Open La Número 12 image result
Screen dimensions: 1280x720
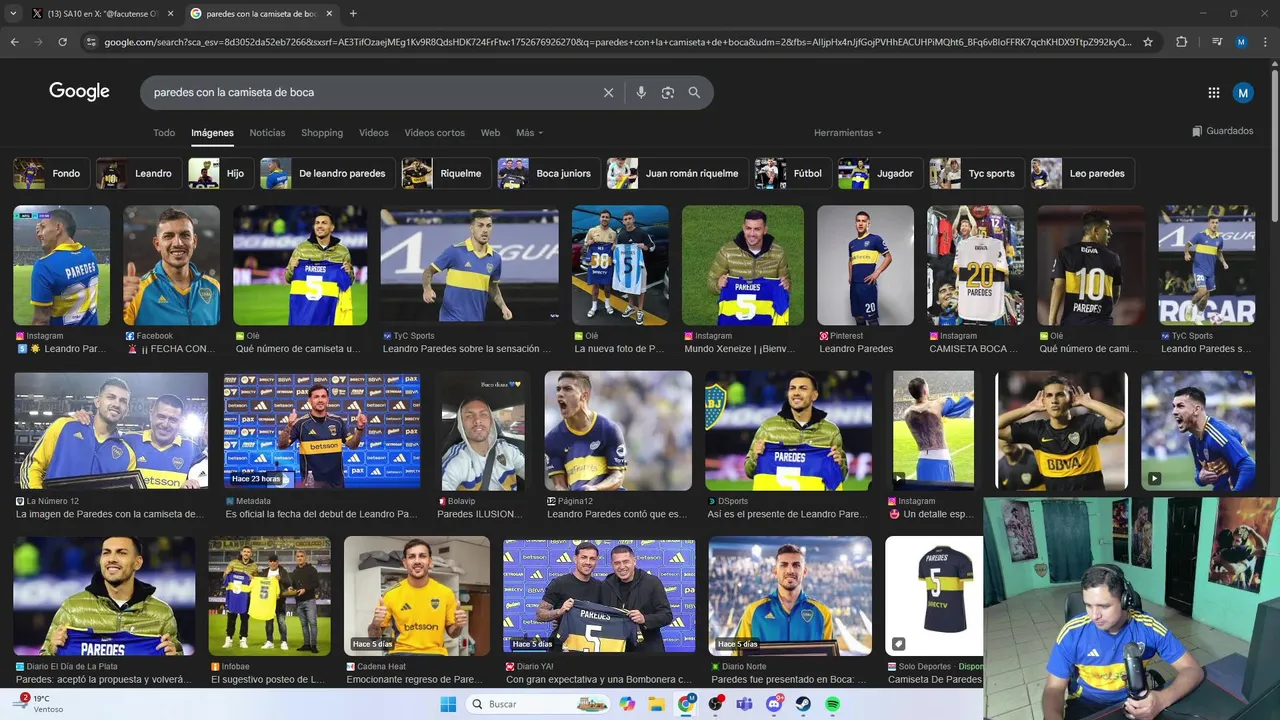click(111, 431)
